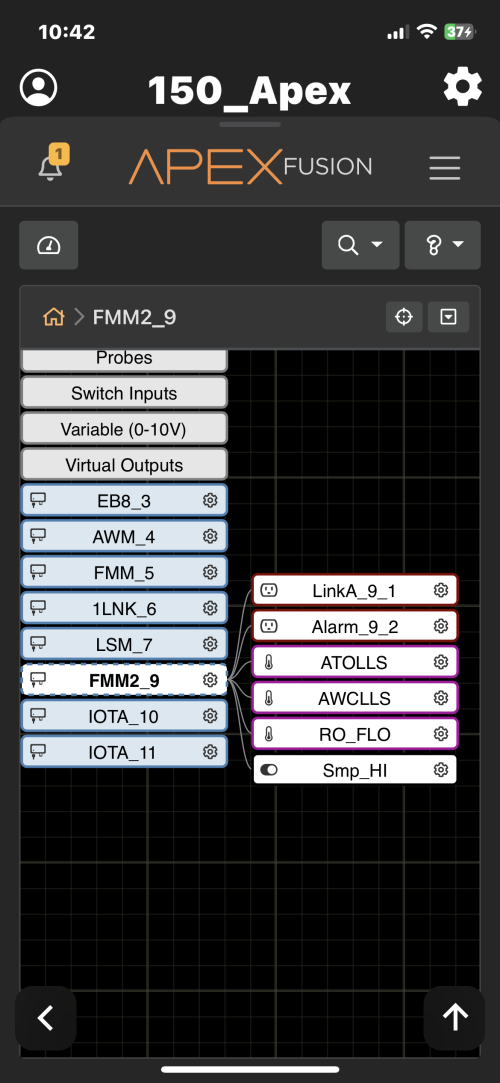Open the search dropdown
Screen dimensions: 500x1083
[x=360, y=245]
